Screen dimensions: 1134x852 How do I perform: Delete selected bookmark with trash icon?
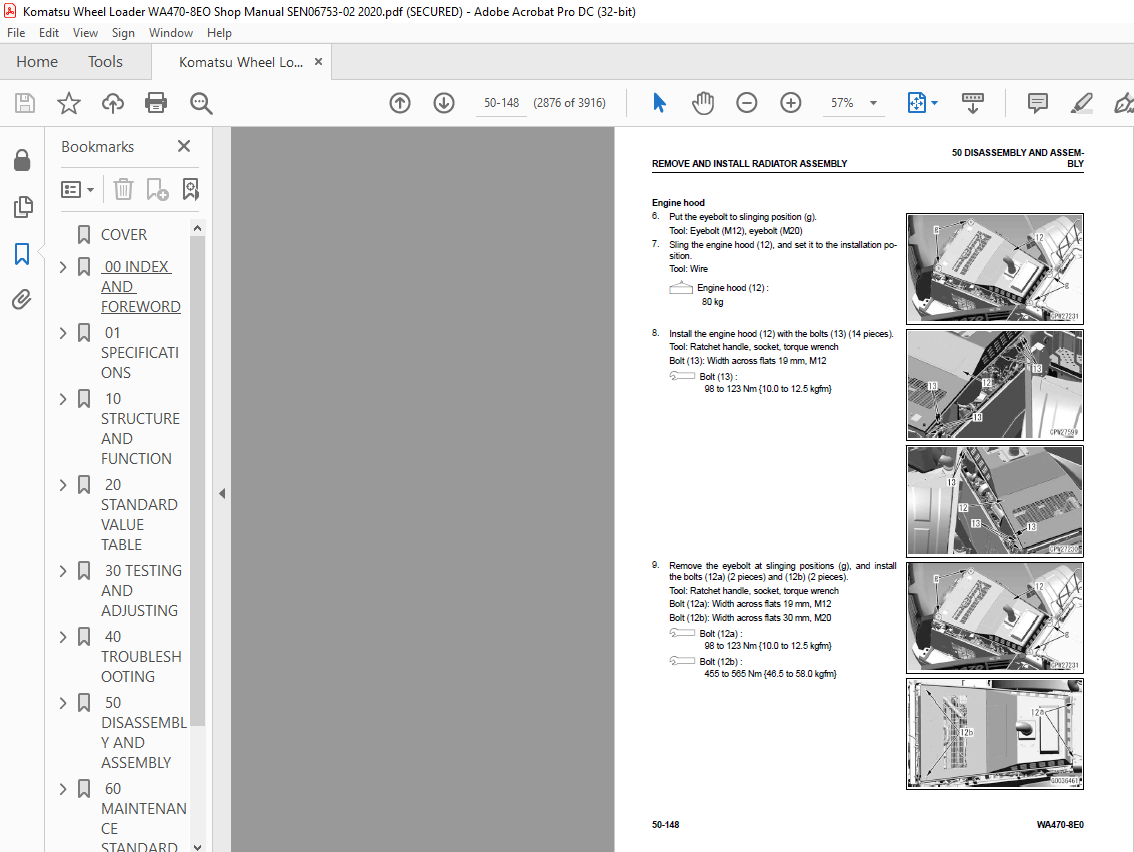[123, 189]
